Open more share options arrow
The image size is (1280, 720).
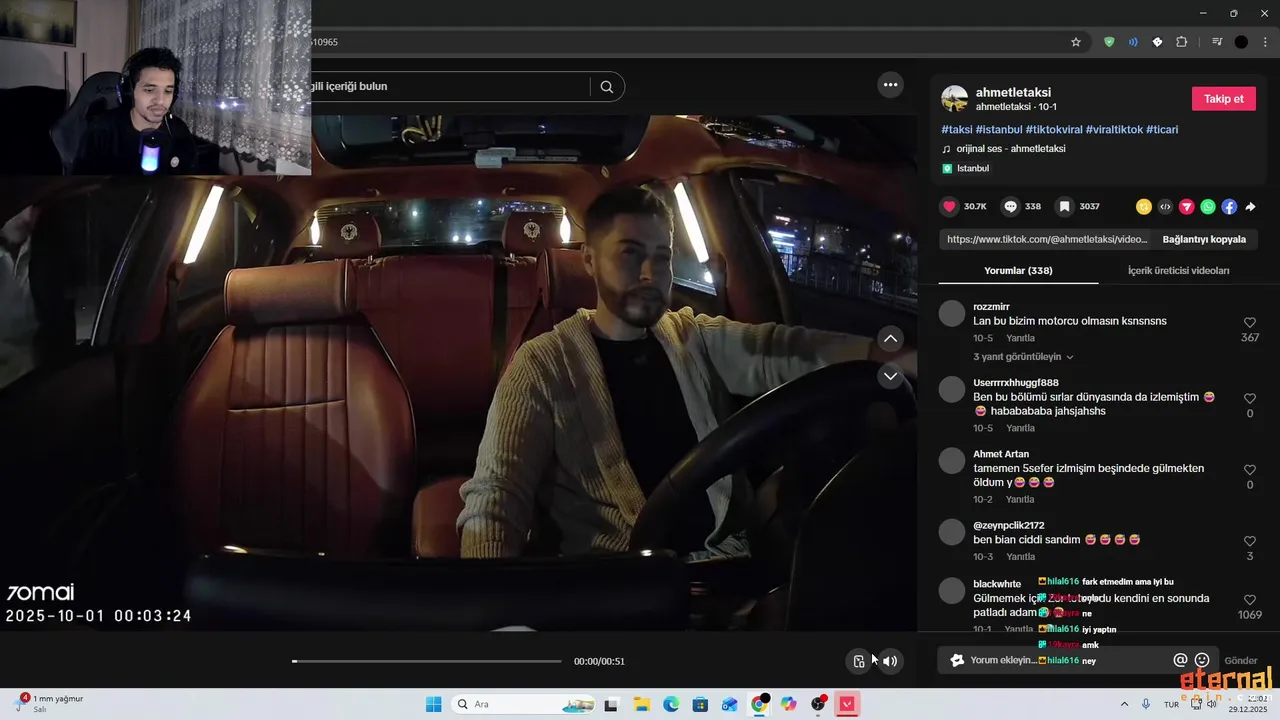coord(1250,207)
